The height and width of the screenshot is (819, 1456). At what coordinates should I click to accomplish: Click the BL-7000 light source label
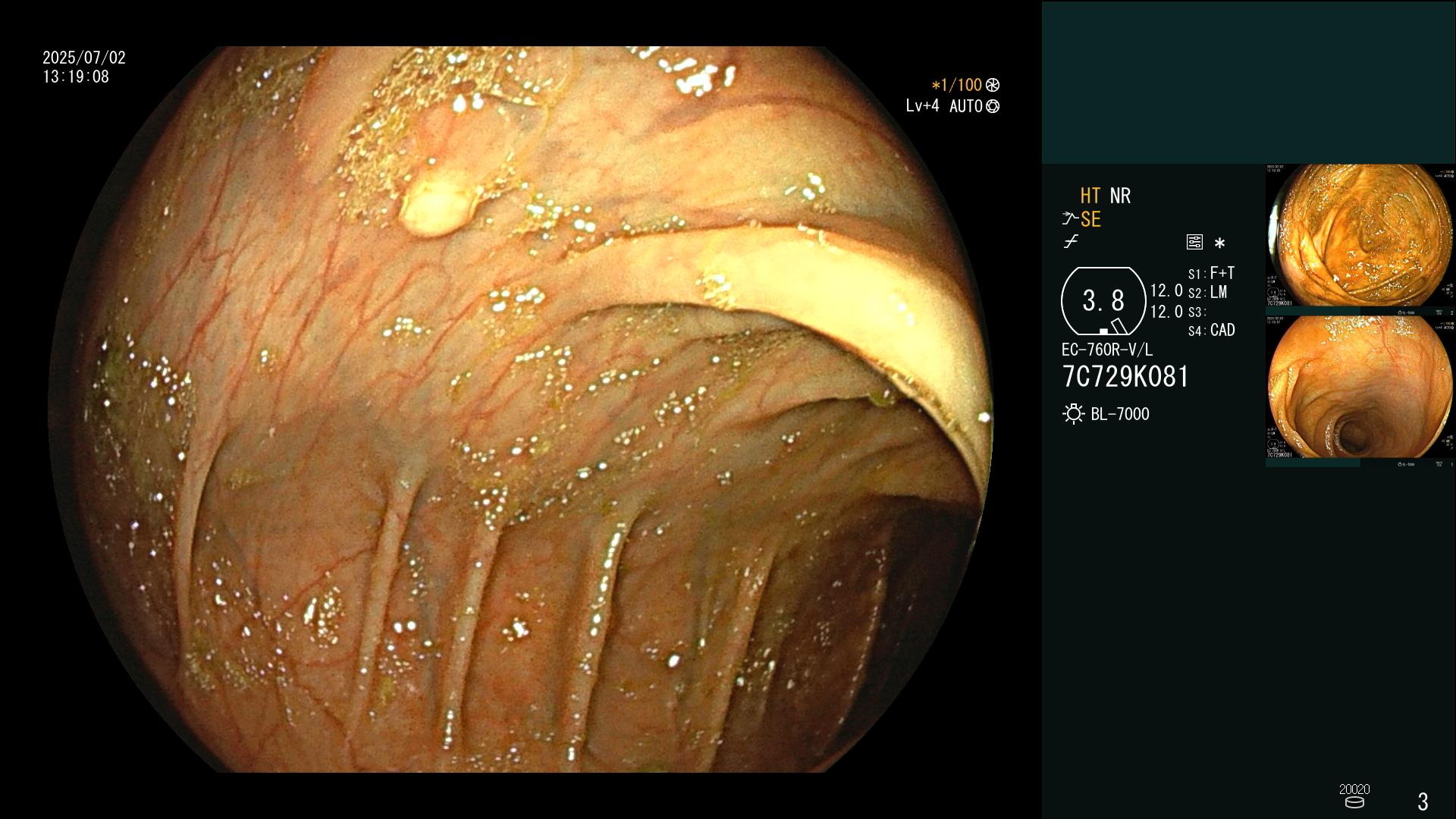[1120, 414]
